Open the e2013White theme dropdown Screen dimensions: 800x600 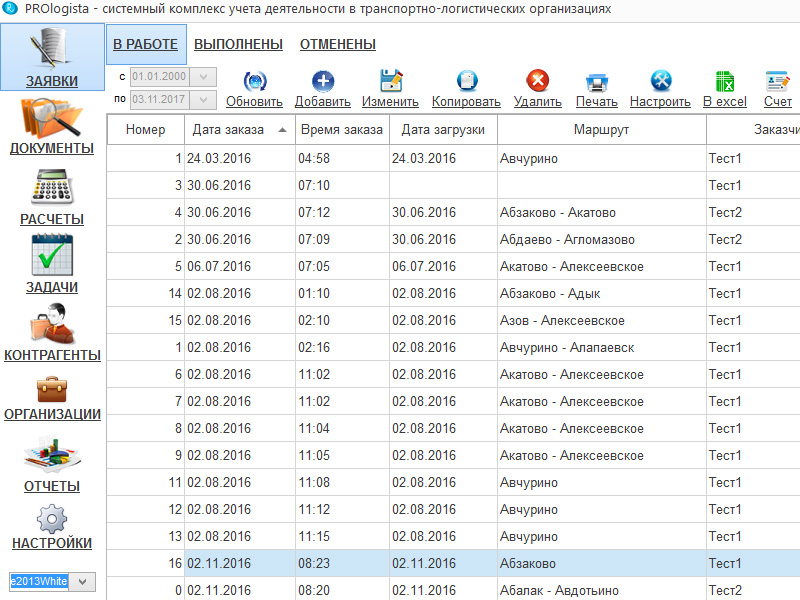click(83, 581)
